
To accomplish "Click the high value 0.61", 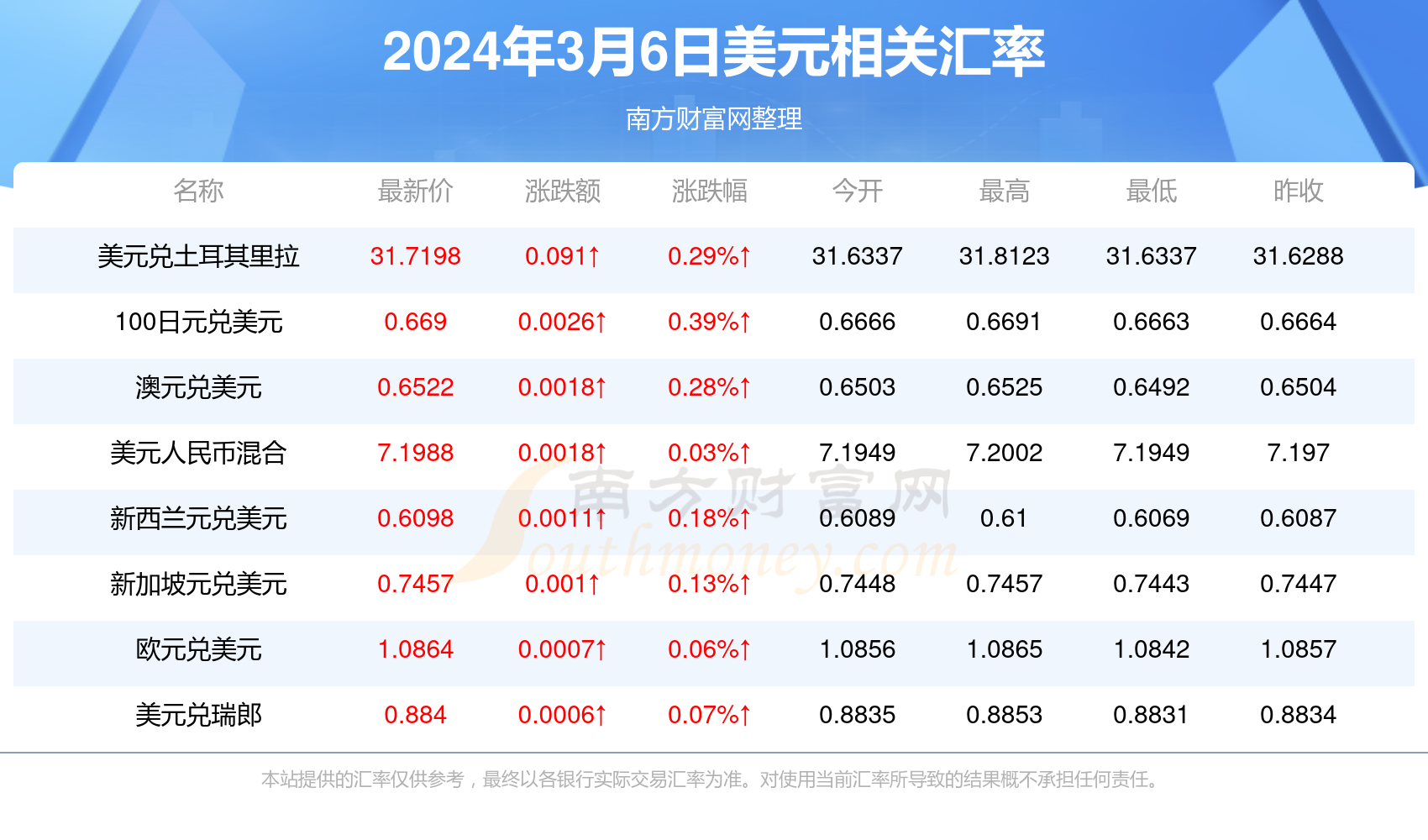I will click(1004, 518).
